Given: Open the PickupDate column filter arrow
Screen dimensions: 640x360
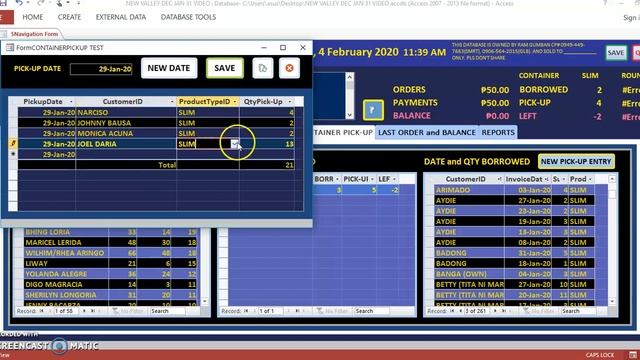Looking at the screenshot, I should [71, 102].
